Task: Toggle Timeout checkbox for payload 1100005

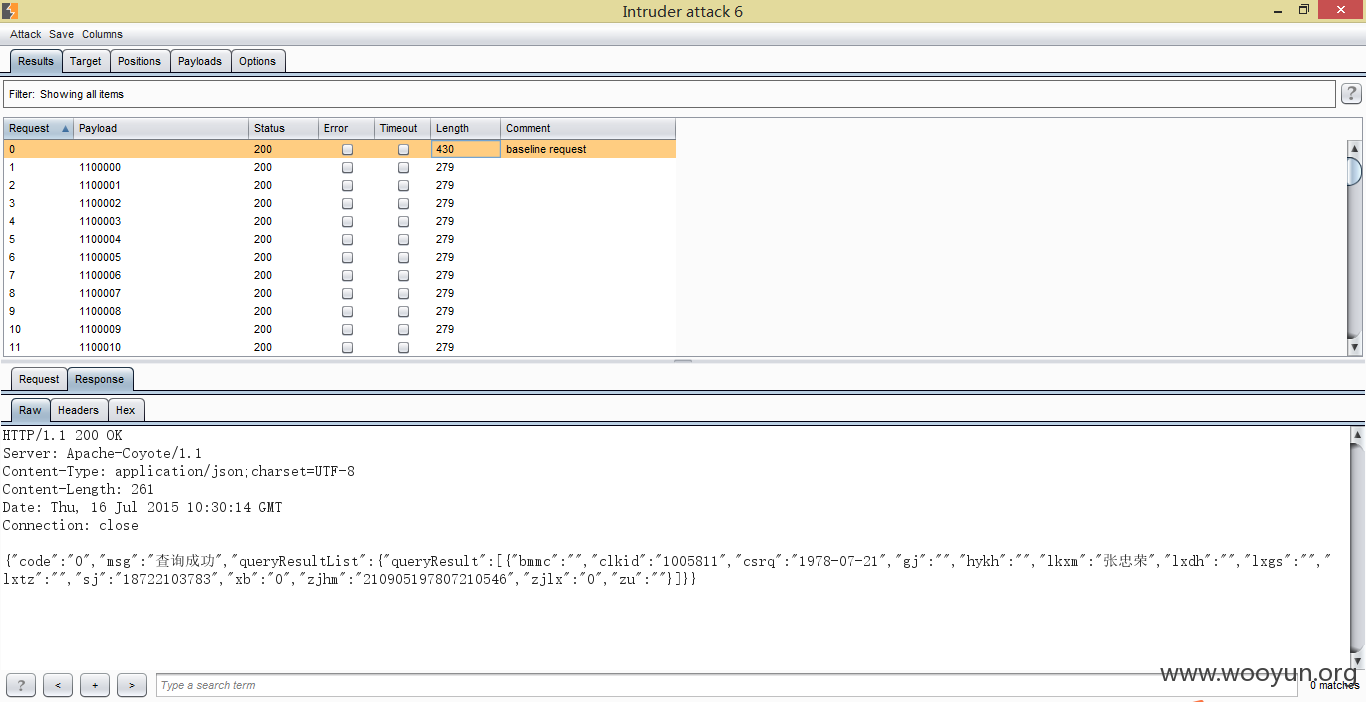Action: [403, 257]
